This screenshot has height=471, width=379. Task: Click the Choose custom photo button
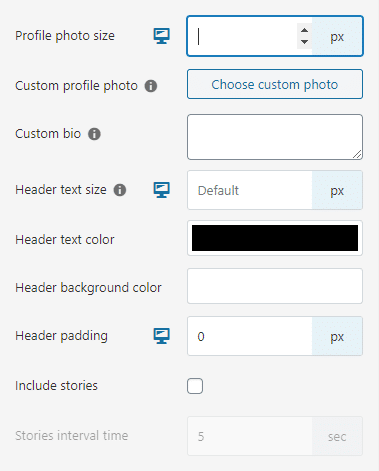pyautogui.click(x=275, y=84)
